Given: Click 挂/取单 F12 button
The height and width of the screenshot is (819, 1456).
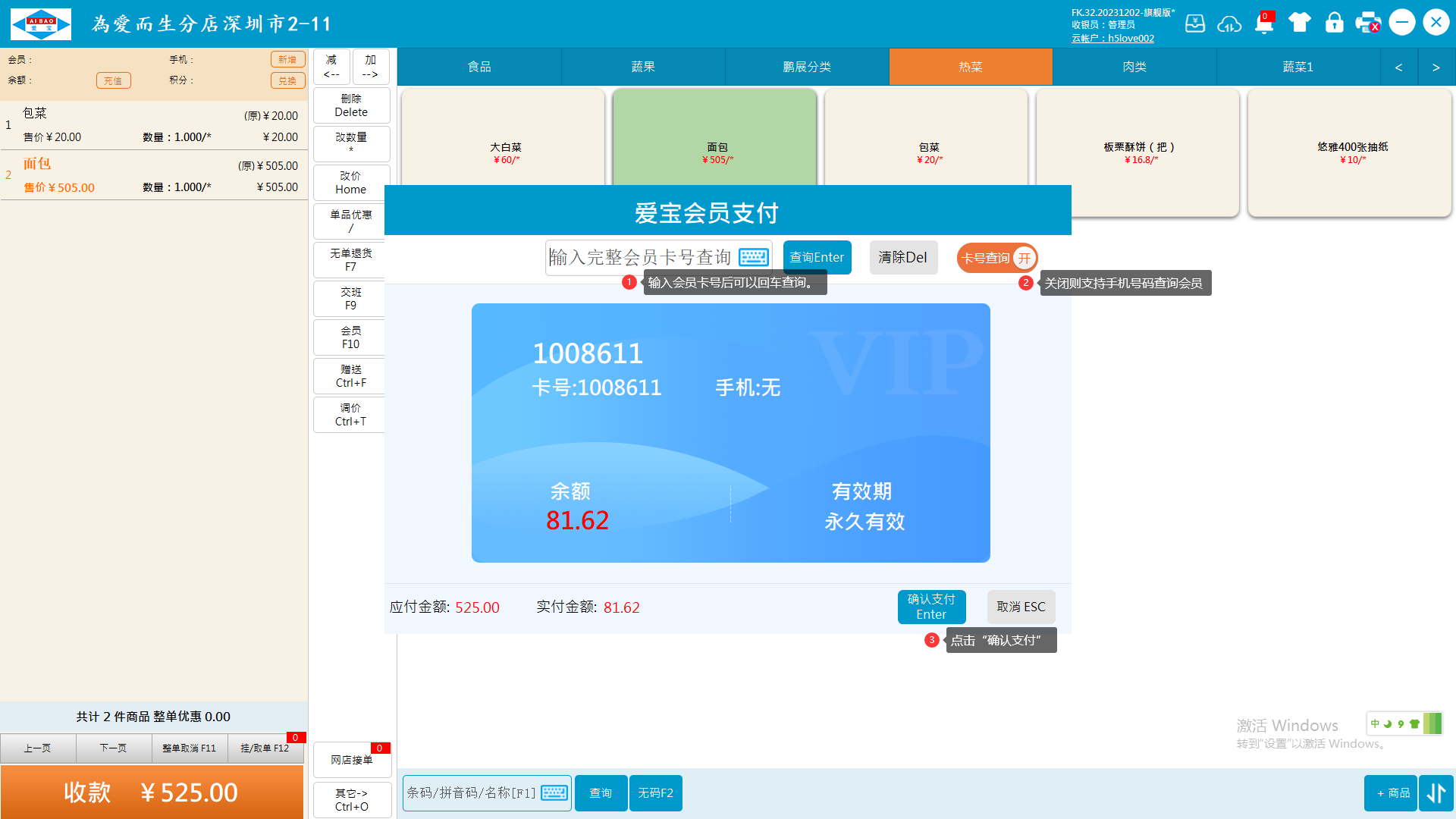Looking at the screenshot, I should pyautogui.click(x=265, y=748).
